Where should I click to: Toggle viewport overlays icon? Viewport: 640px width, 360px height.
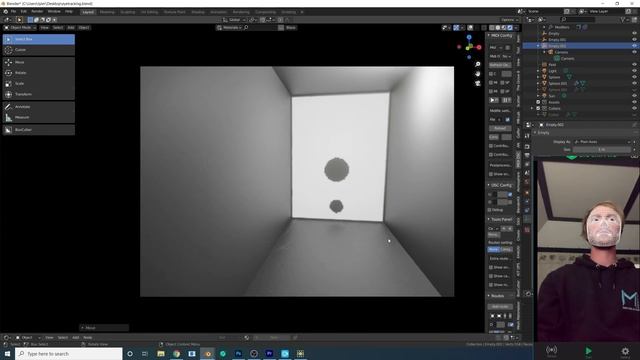[x=470, y=28]
